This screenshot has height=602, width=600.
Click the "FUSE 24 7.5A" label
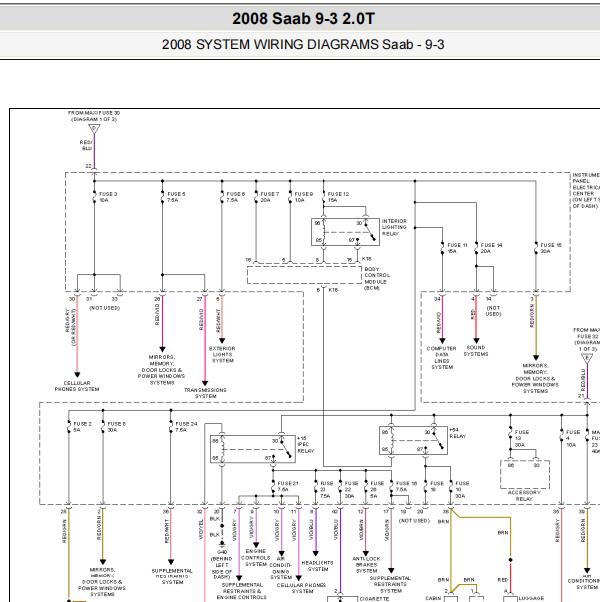(x=186, y=427)
